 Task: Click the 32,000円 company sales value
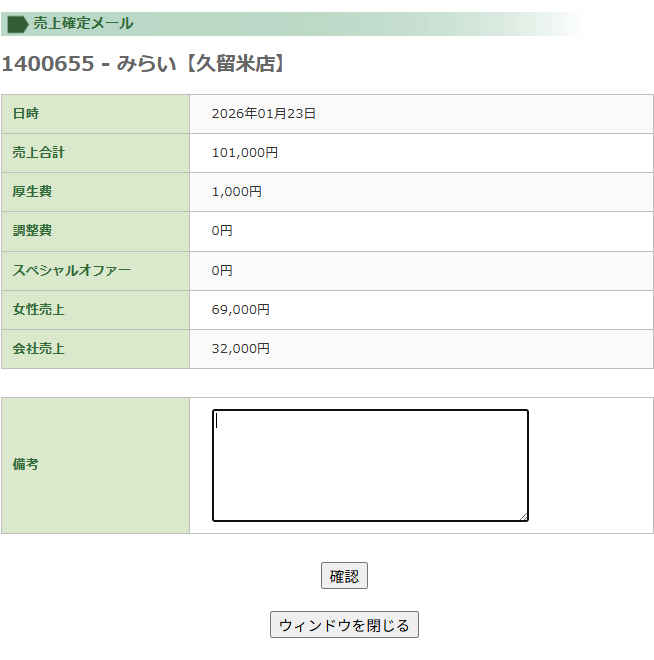241,349
